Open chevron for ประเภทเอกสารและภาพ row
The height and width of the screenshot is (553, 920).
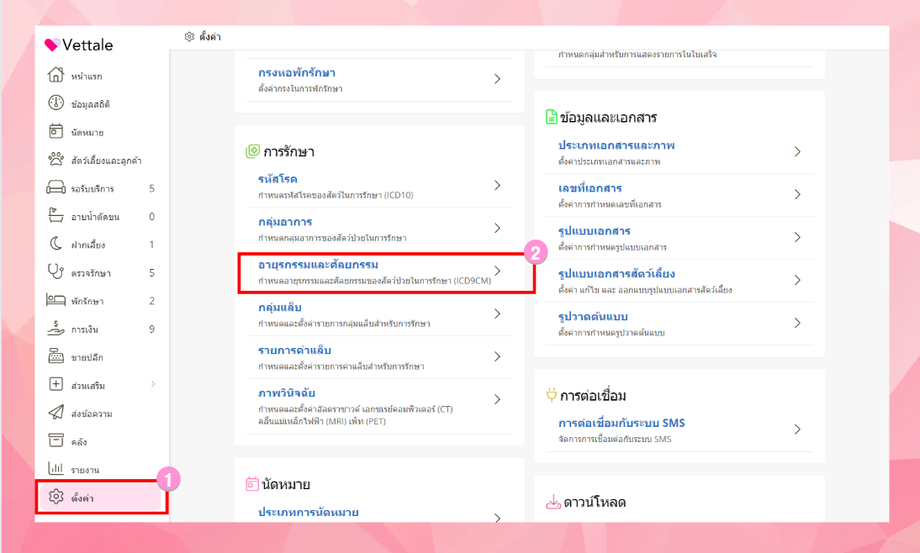point(797,152)
